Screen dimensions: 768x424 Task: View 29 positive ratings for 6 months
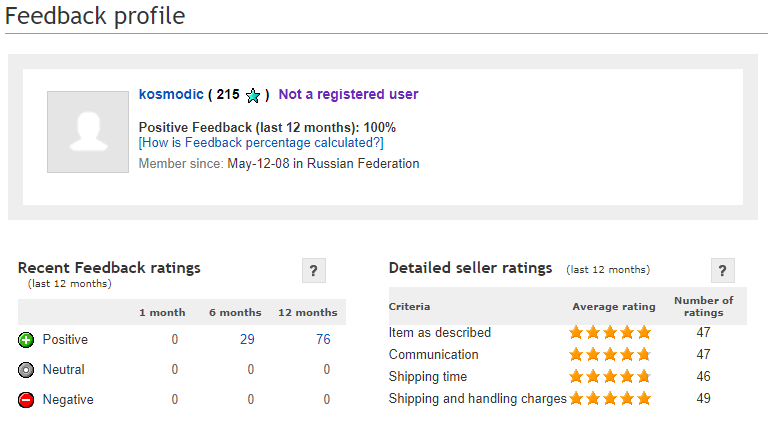[x=247, y=339]
